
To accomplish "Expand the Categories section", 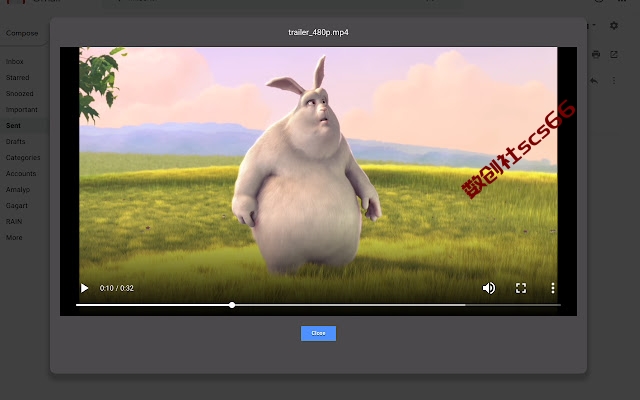I will click(x=23, y=157).
